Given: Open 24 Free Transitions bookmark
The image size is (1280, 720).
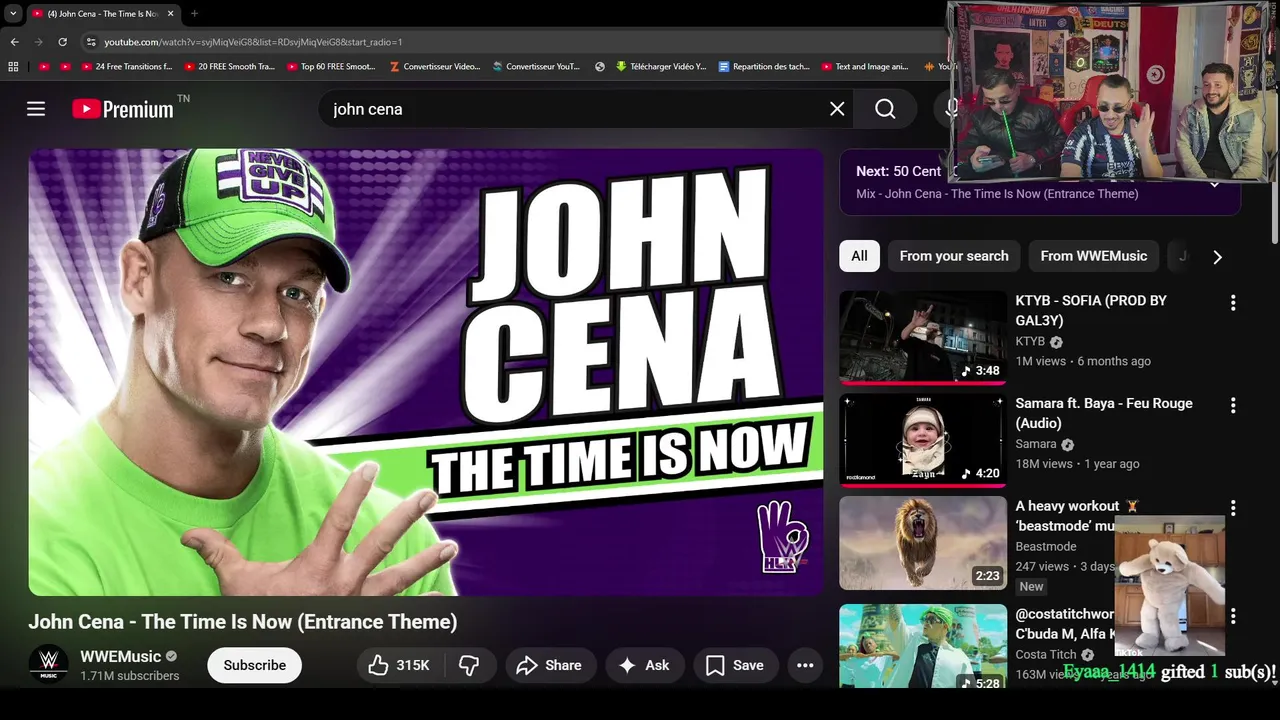Looking at the screenshot, I should pos(126,67).
